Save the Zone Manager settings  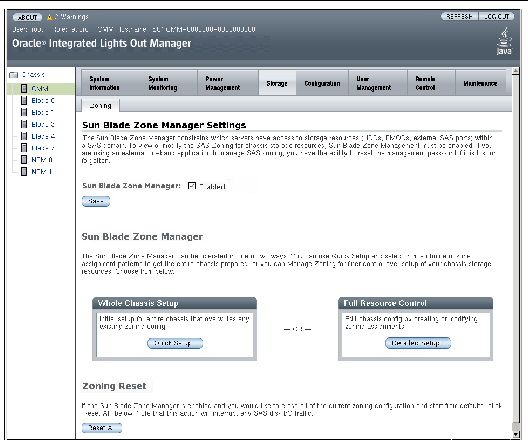pyautogui.click(x=96, y=201)
